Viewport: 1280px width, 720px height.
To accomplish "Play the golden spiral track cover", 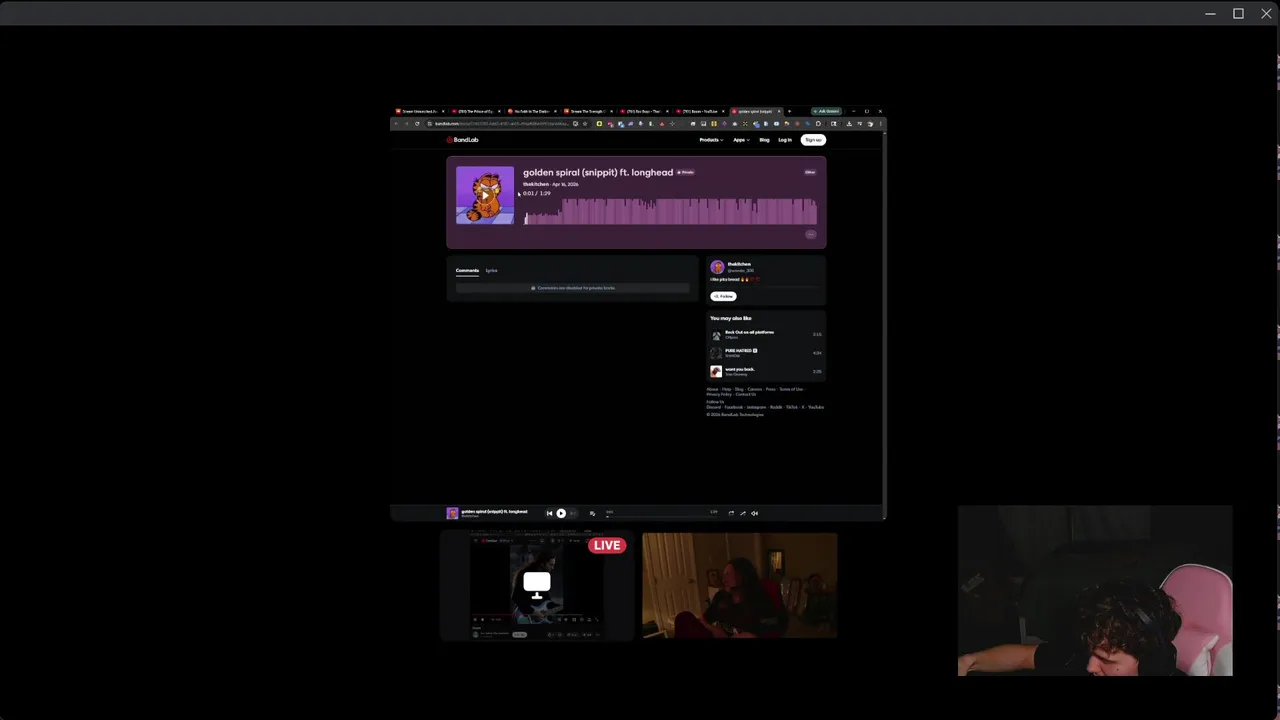I will click(x=485, y=195).
